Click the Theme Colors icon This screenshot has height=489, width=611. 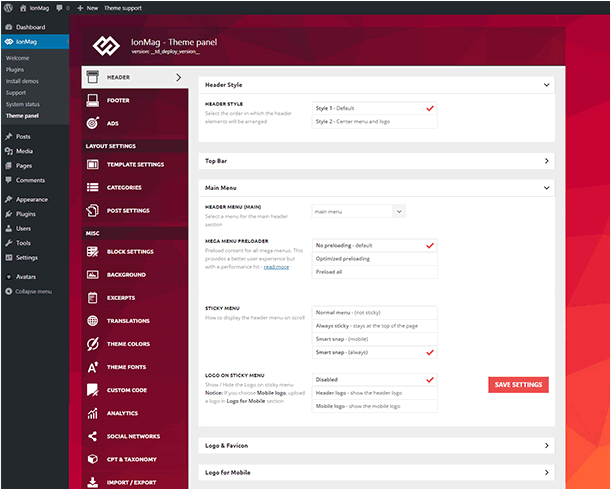[x=93, y=344]
